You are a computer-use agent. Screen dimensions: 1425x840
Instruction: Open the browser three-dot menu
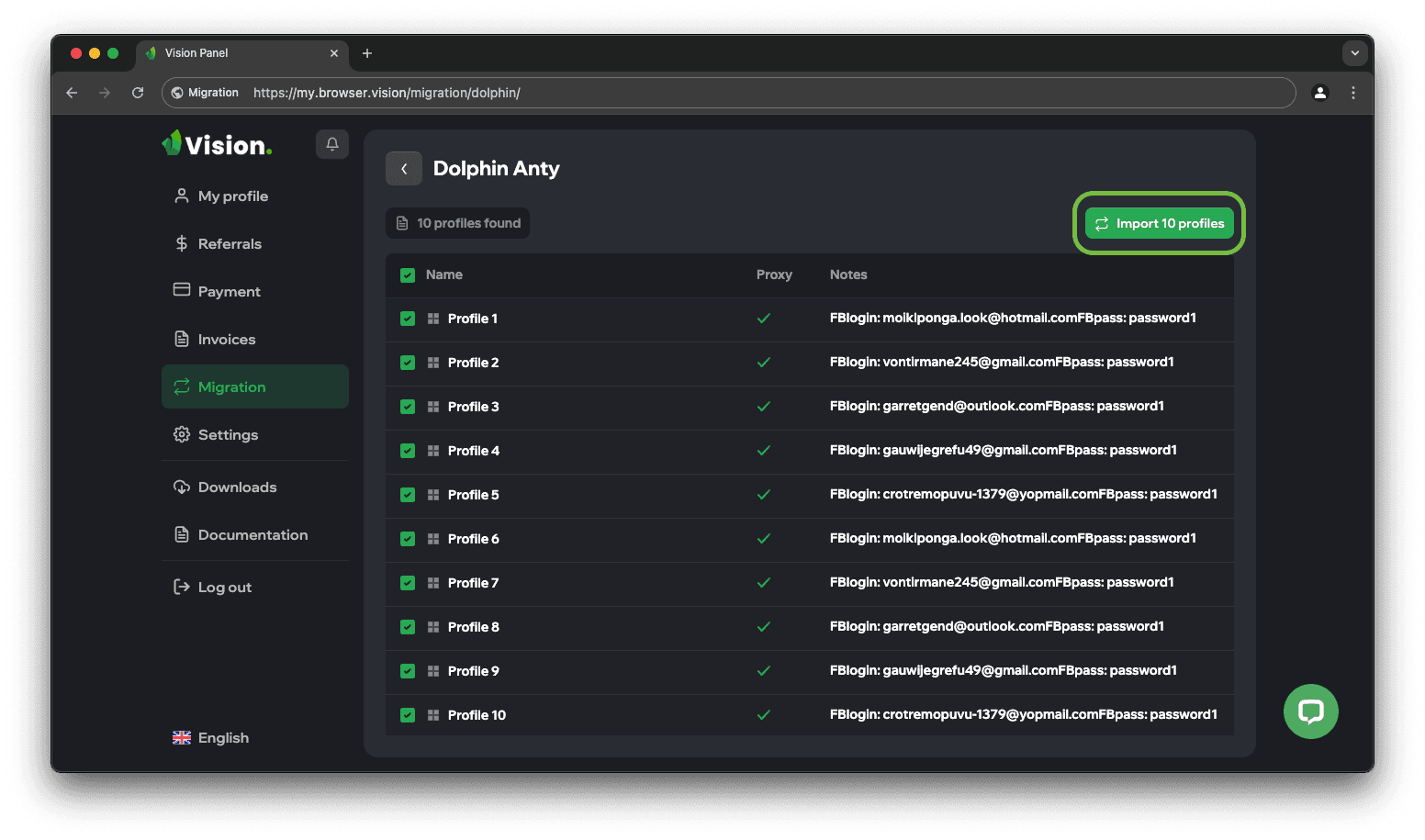tap(1352, 93)
